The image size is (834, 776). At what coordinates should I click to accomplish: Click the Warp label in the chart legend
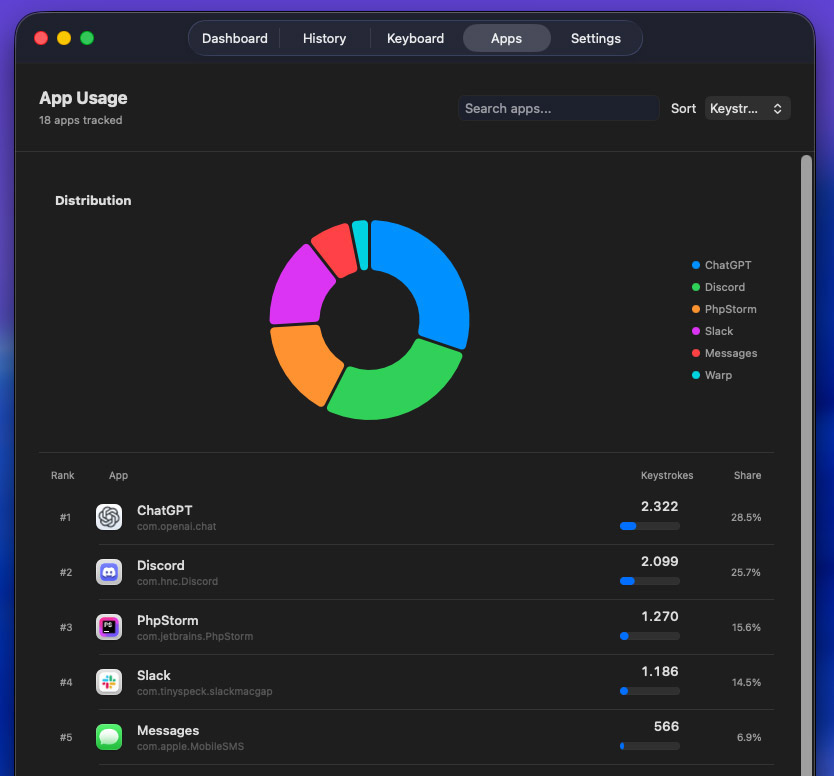718,375
